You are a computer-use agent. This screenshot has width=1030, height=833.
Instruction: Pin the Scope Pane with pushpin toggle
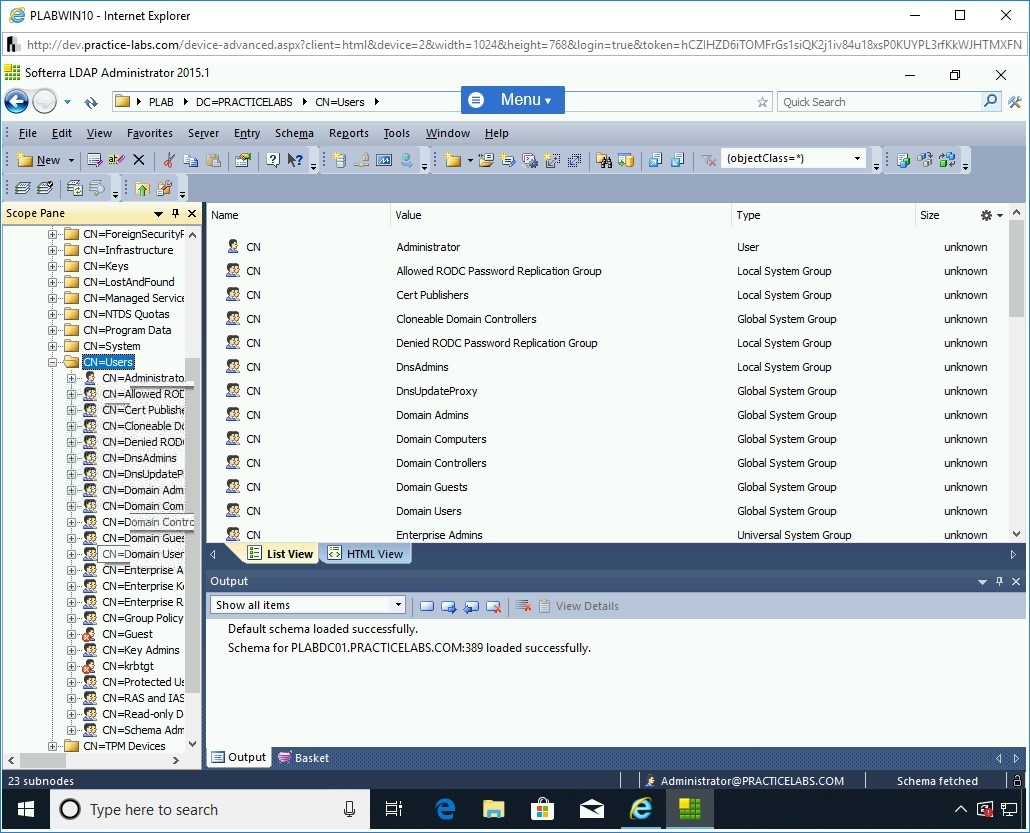pos(176,214)
